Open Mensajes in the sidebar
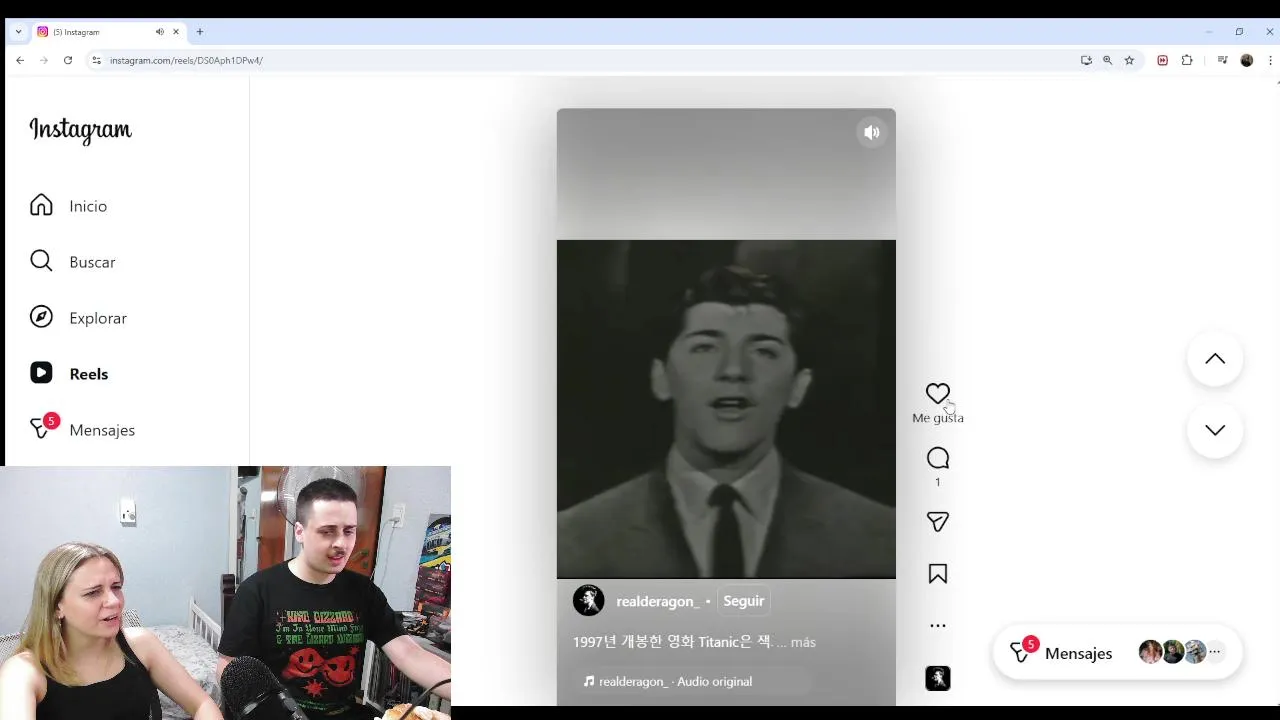The image size is (1280, 720). click(82, 429)
